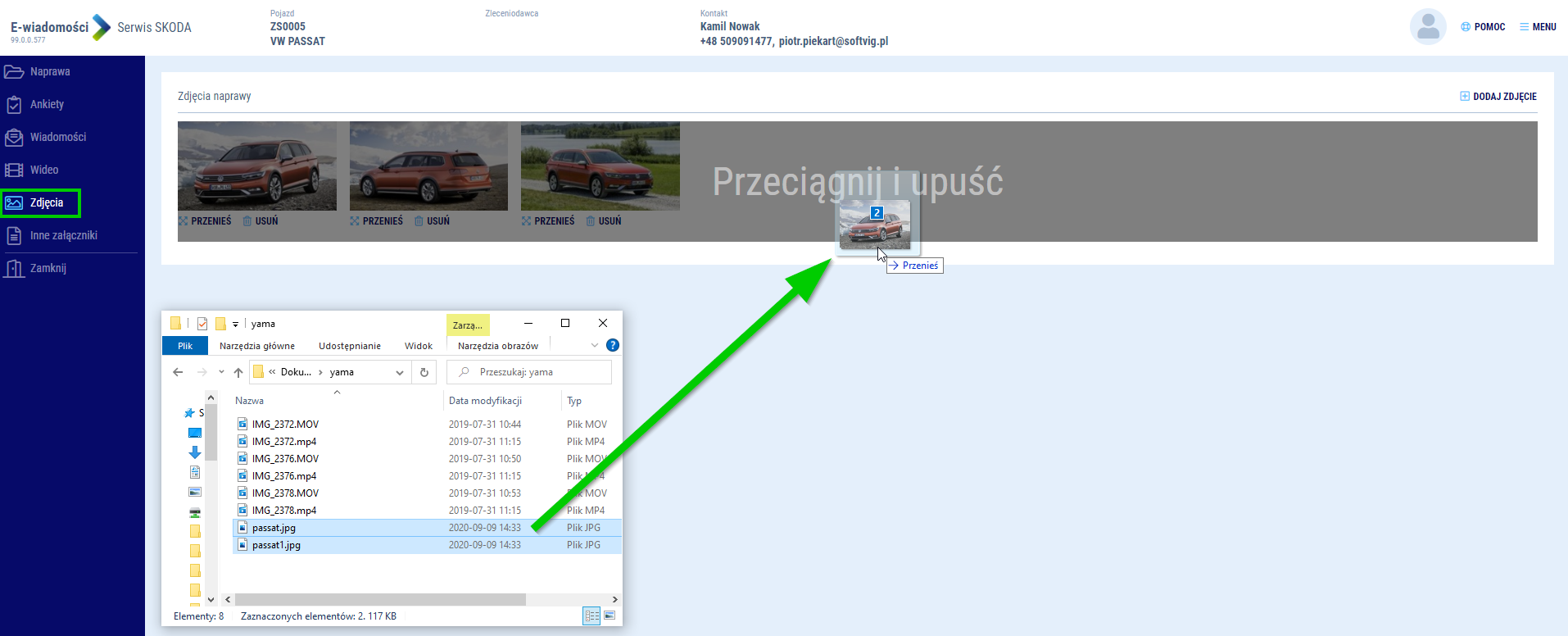This screenshot has height=636, width=1568.
Task: Click USUŃ under the first car photo
Action: point(261,221)
